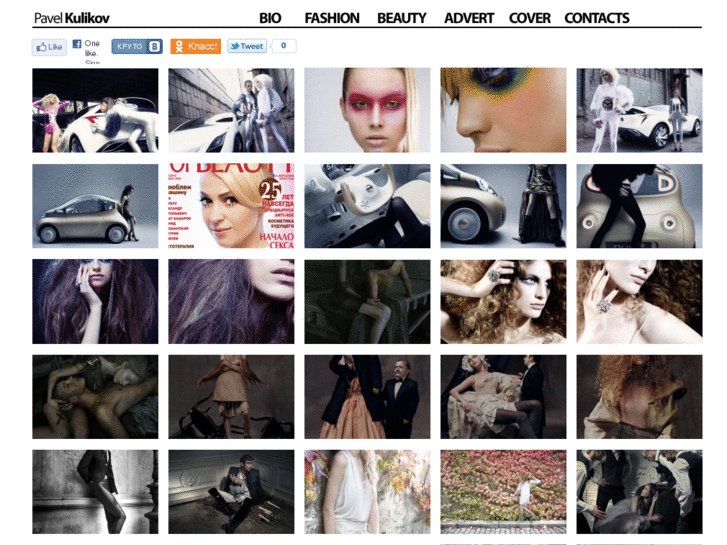
Task: Open the COVER section
Action: click(529, 18)
